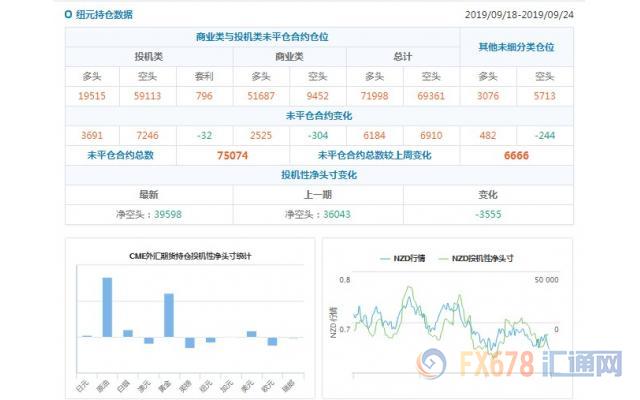This screenshot has height=400, width=640.
Task: Select the change value -304
Action: pos(318,136)
